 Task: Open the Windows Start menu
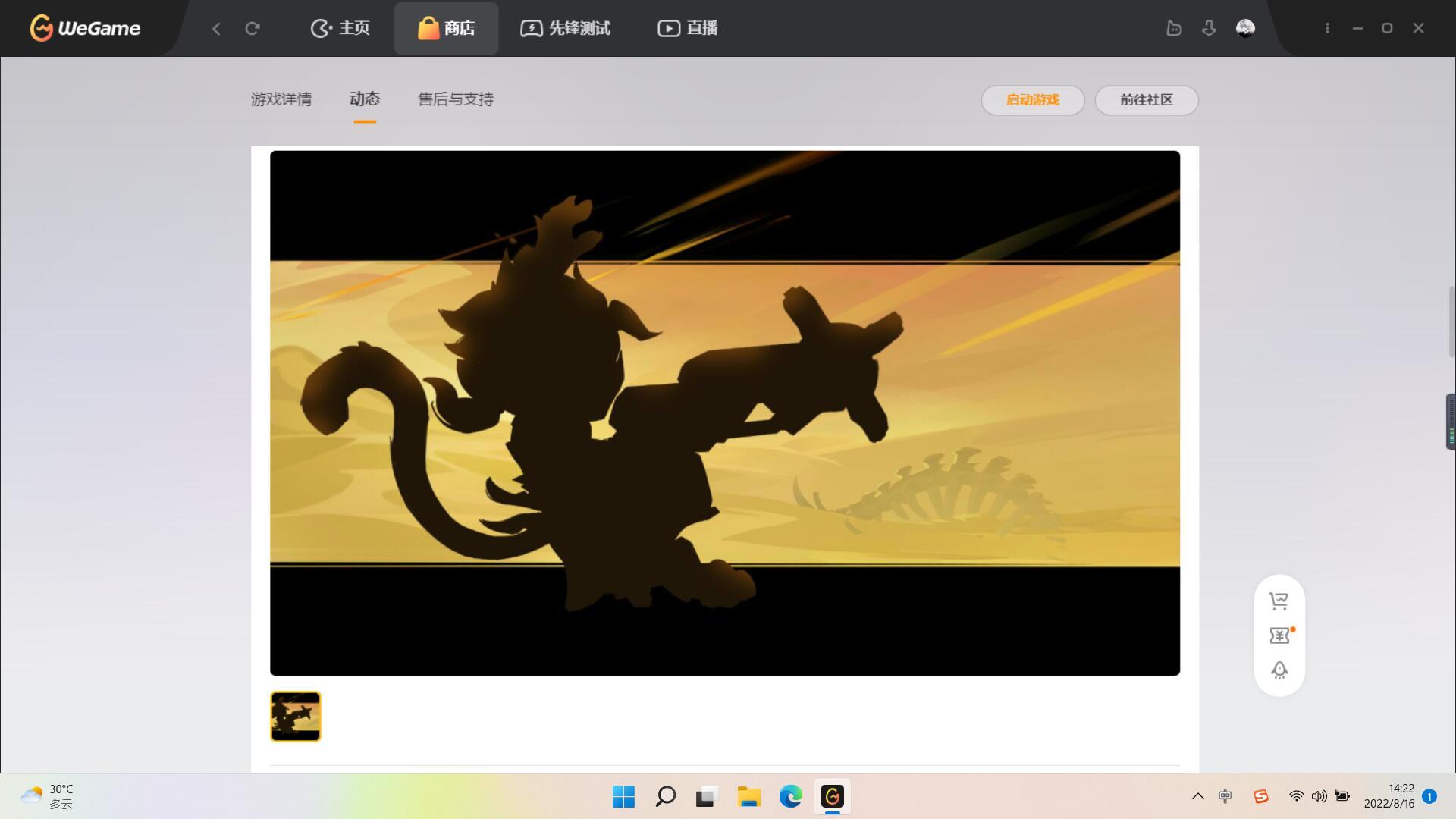point(623,796)
